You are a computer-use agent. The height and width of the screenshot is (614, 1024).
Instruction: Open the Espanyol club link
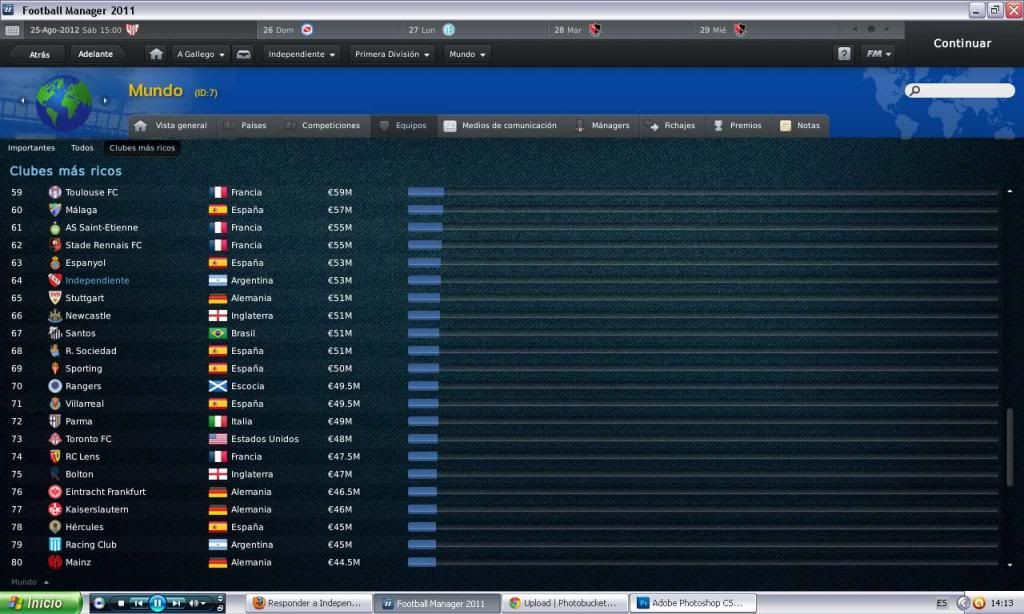tap(86, 263)
